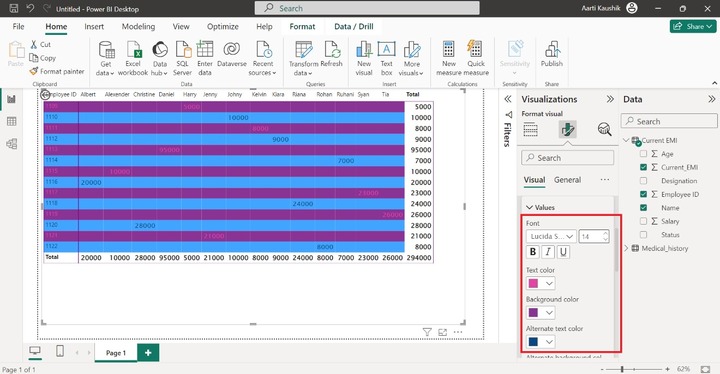
Task: Collapse the Current EMI table
Action: (626, 140)
